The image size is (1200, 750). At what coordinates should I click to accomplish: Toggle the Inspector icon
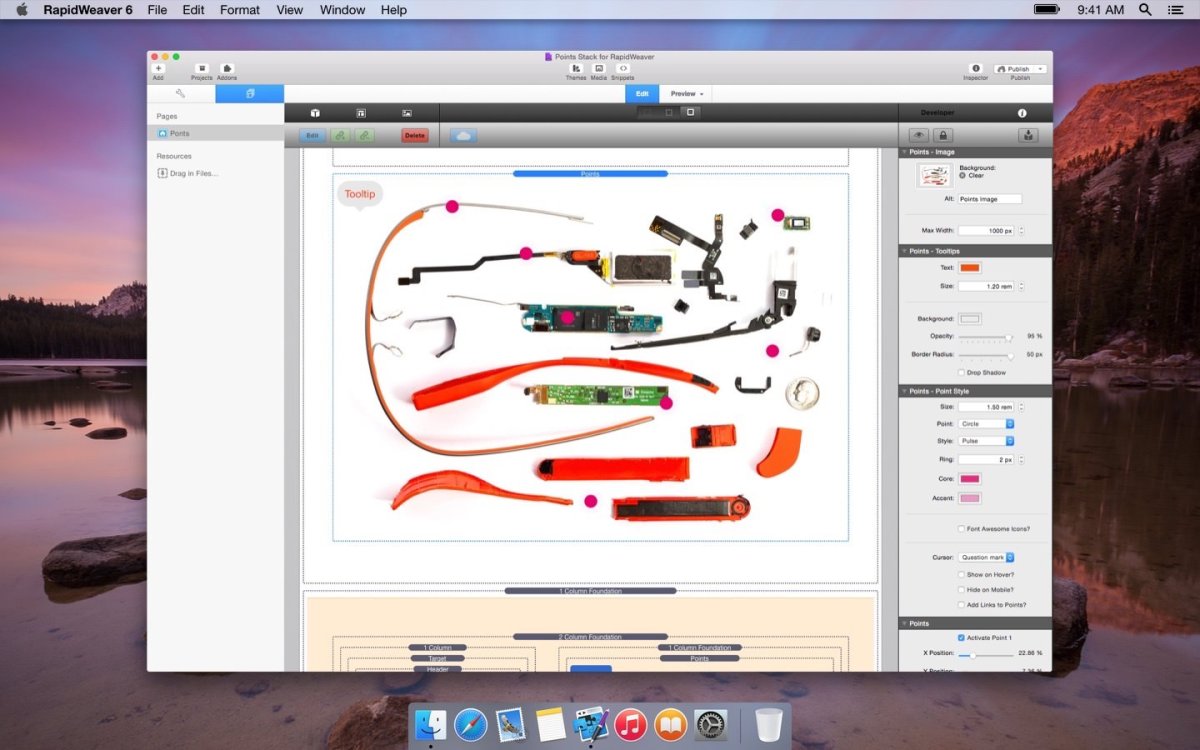click(x=976, y=68)
